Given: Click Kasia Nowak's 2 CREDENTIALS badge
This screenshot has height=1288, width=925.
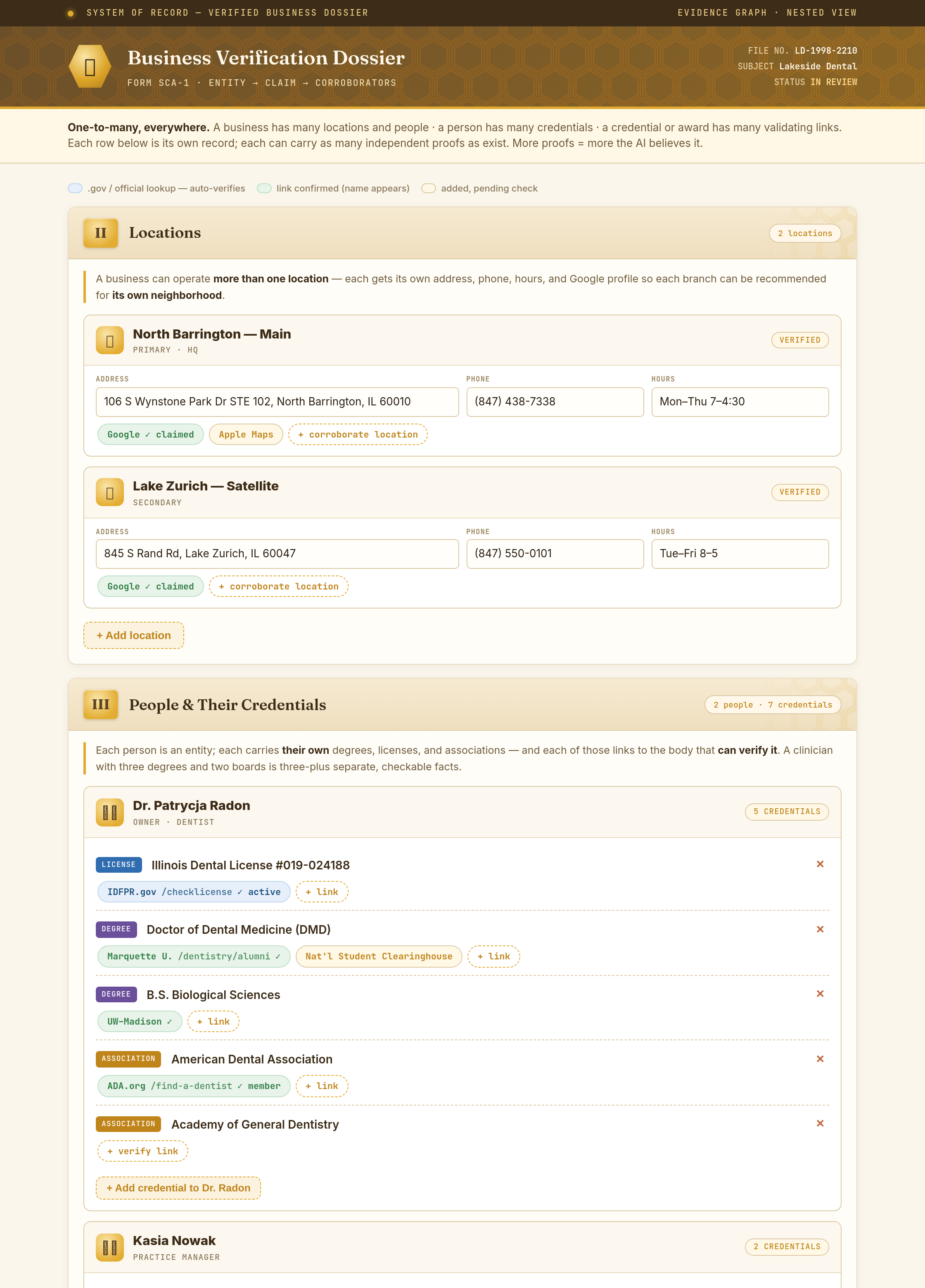Looking at the screenshot, I should click(787, 1247).
